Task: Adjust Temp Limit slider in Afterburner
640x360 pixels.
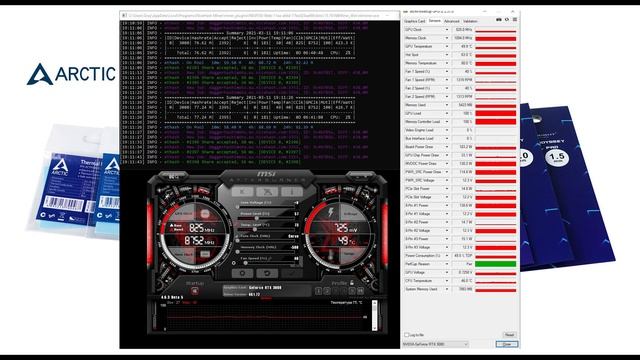Action: [x=267, y=229]
